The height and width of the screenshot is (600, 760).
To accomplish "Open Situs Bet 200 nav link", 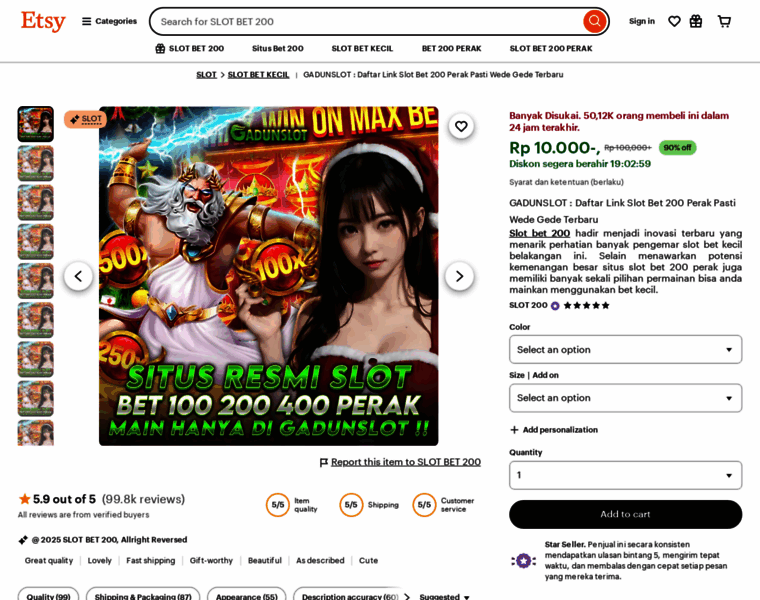I will (x=278, y=48).
